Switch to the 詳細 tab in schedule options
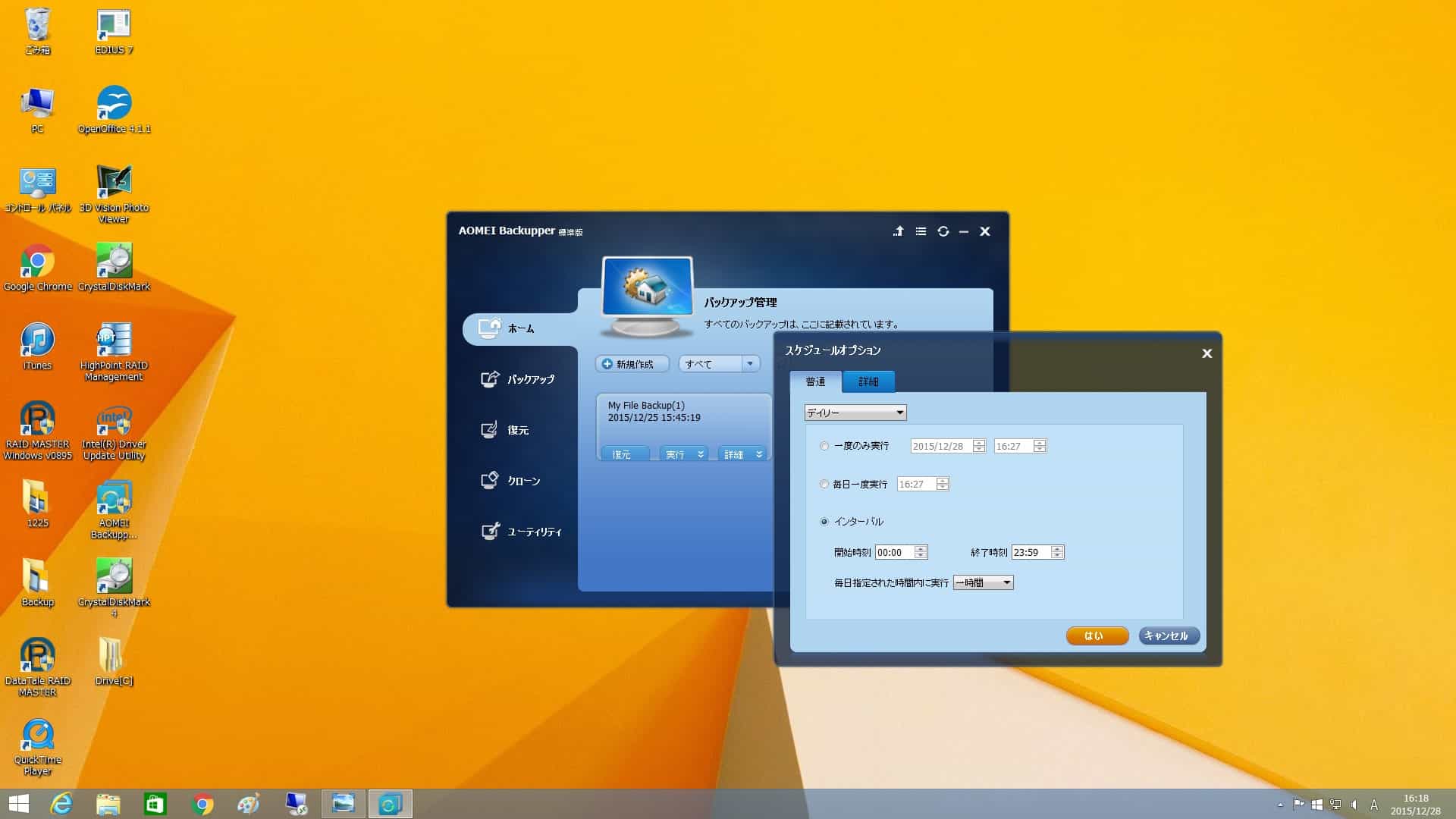This screenshot has height=819, width=1456. tap(869, 381)
